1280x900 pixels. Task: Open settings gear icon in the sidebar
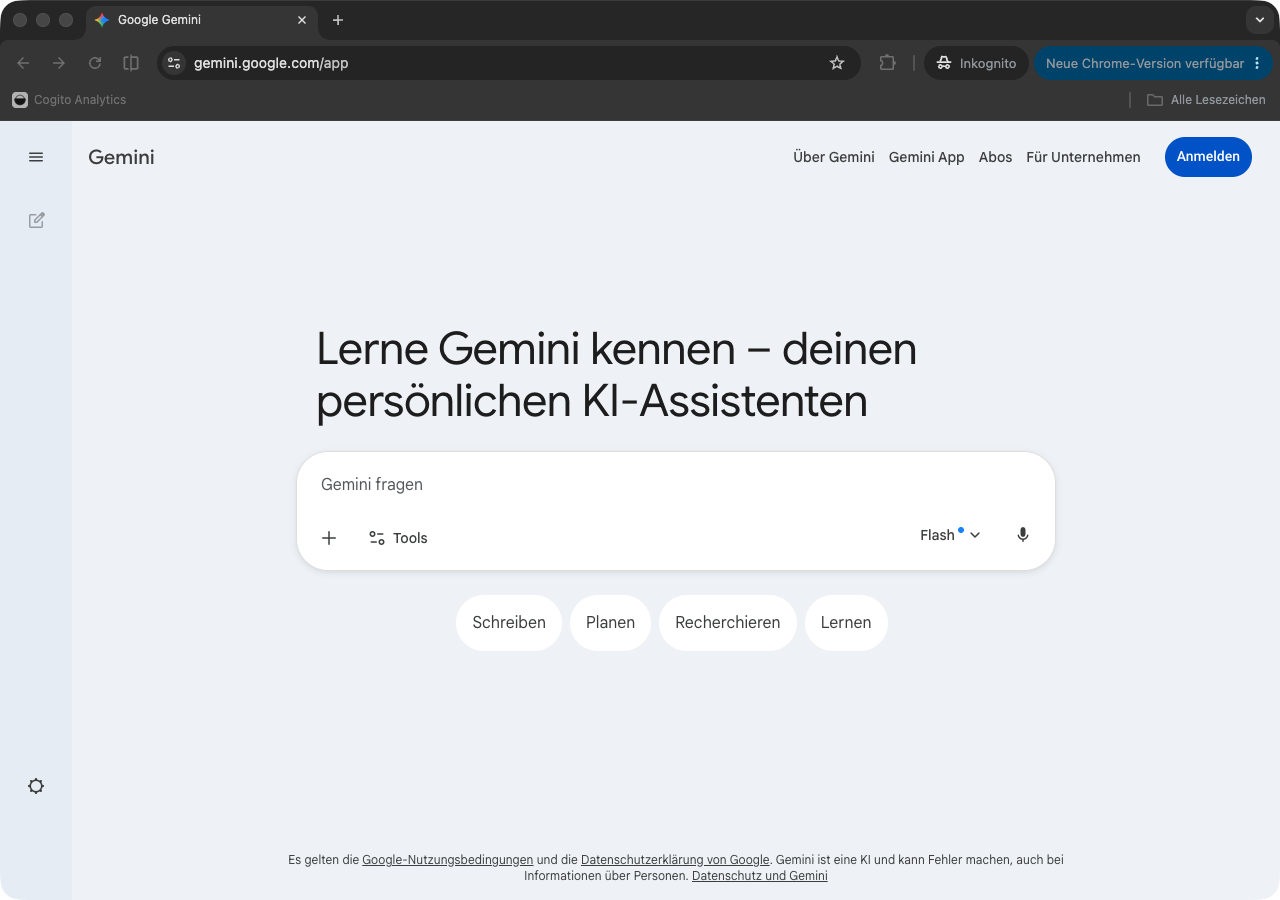(36, 786)
